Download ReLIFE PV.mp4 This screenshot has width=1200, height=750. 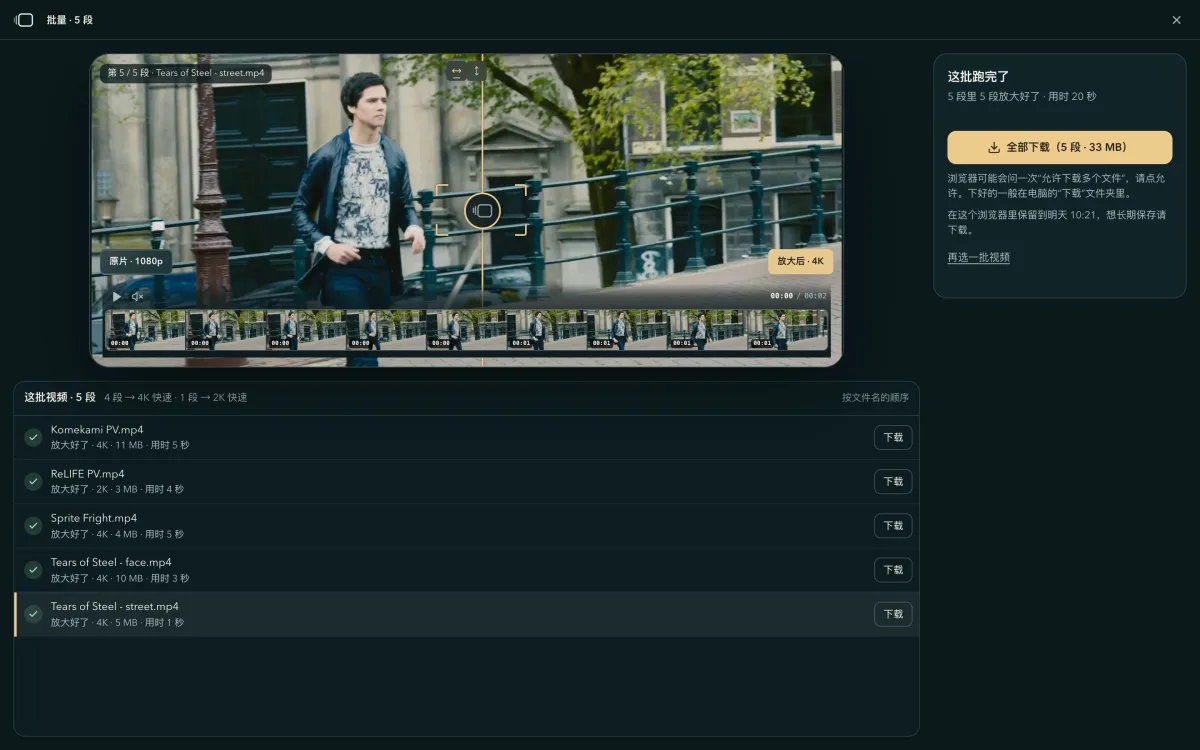click(893, 481)
